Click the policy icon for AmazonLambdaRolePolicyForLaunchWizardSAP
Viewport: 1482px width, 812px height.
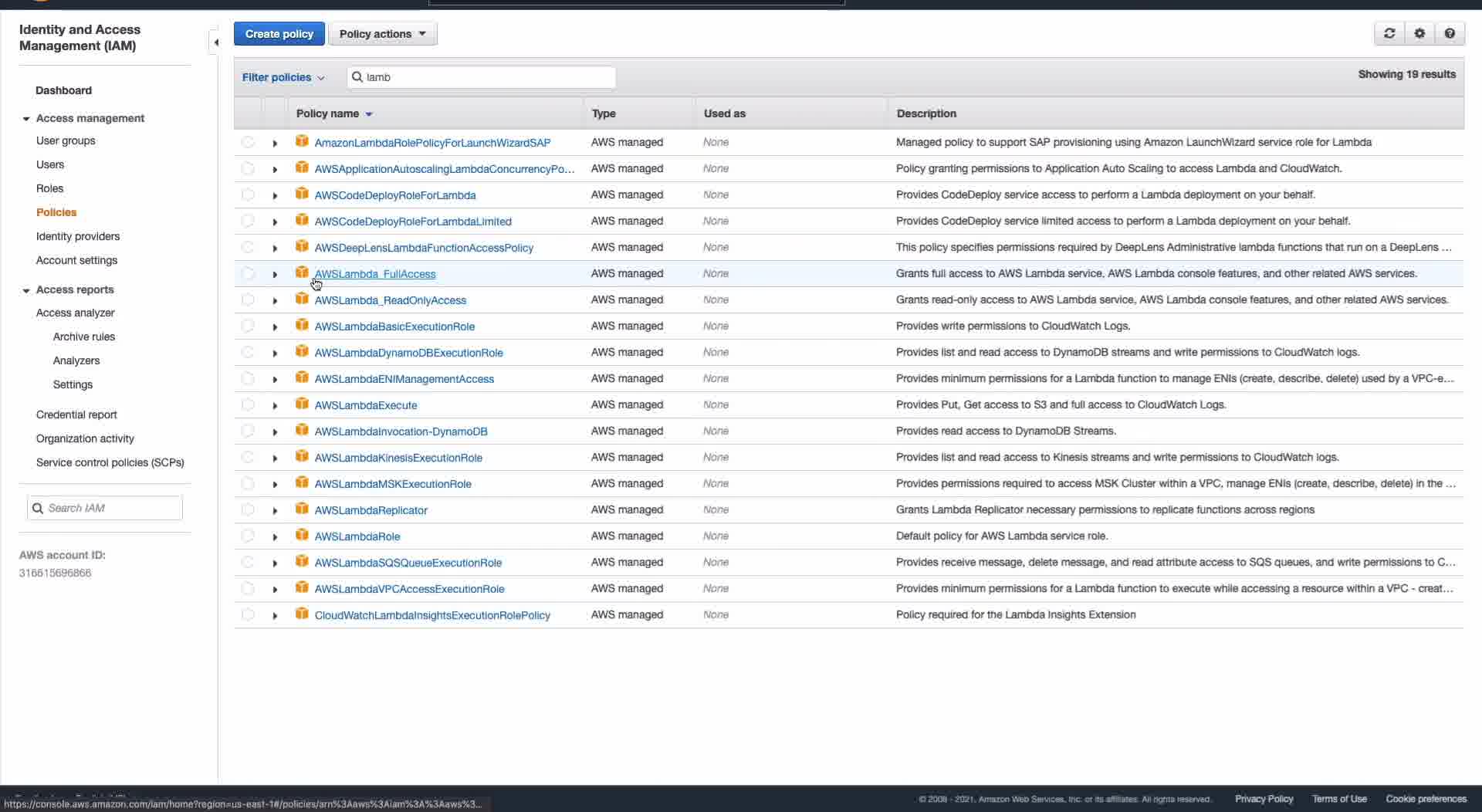click(x=302, y=141)
